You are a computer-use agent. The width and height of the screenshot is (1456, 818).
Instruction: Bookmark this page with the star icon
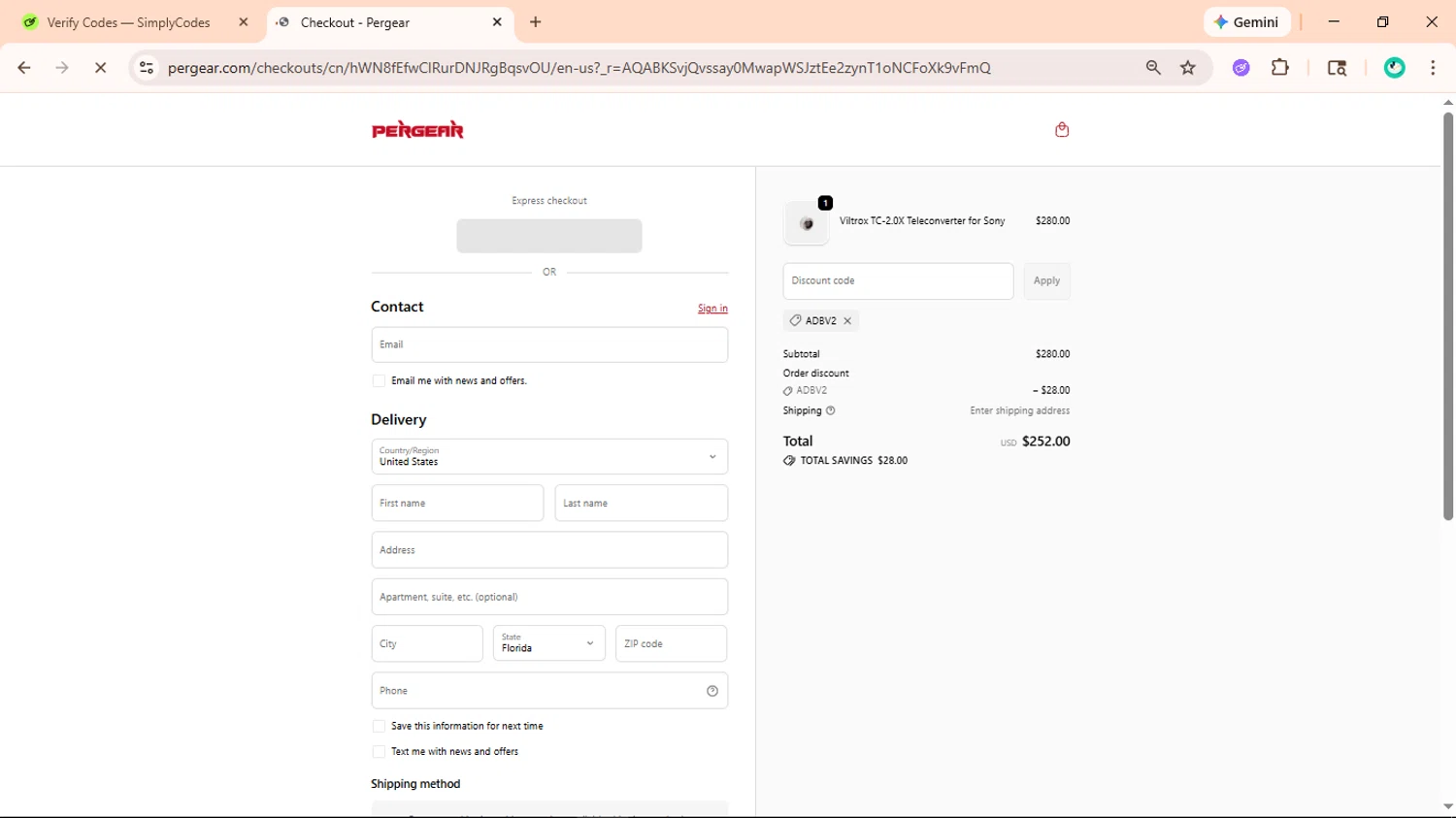[1188, 68]
